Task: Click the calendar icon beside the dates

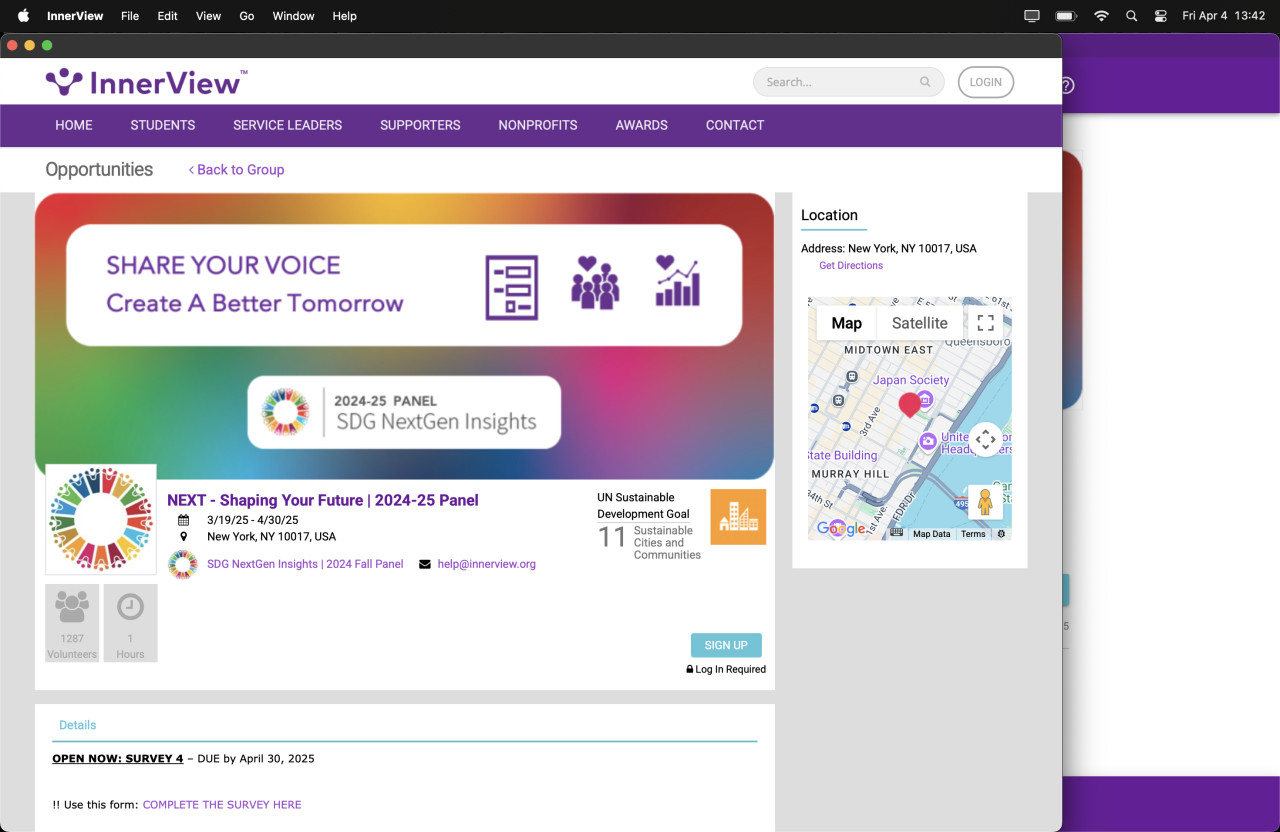Action: tap(183, 520)
